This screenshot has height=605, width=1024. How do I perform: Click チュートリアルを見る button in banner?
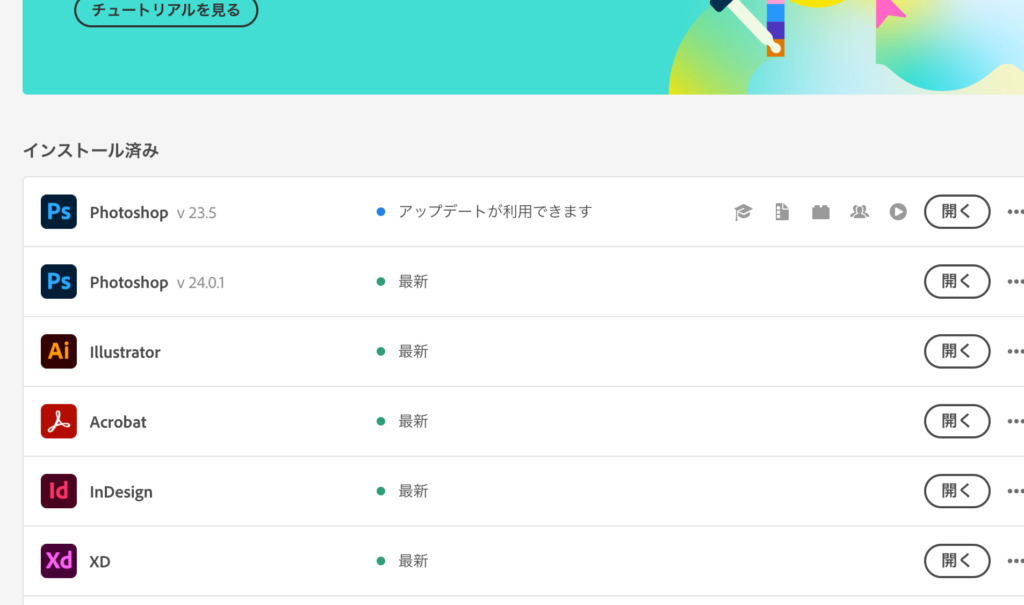166,10
